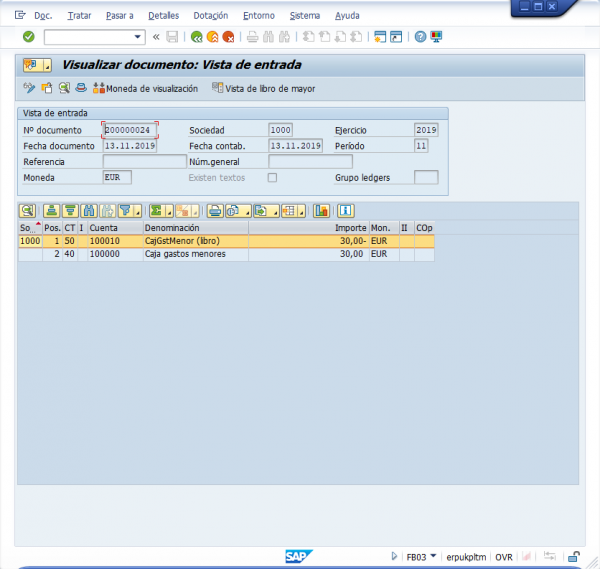Viewport: 600px width, 569px height.
Task: Click the Print icon in table toolbar
Action: coord(215,211)
